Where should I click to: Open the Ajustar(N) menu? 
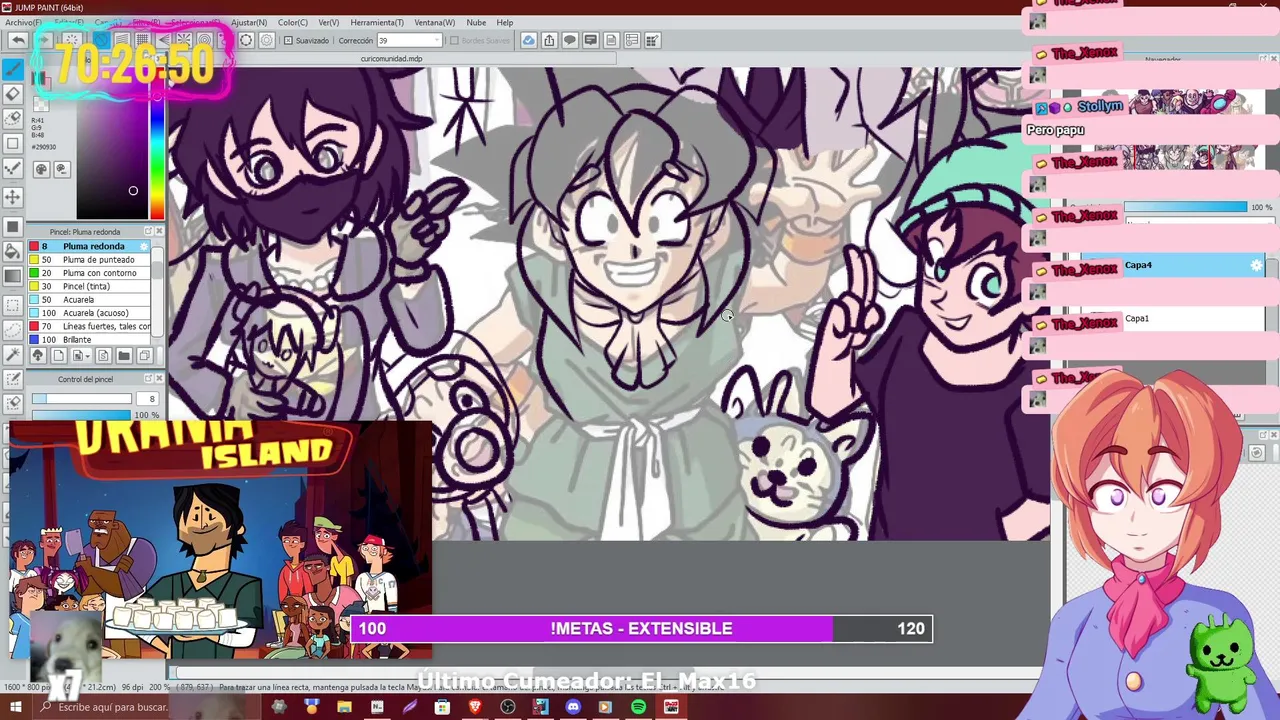(x=249, y=22)
